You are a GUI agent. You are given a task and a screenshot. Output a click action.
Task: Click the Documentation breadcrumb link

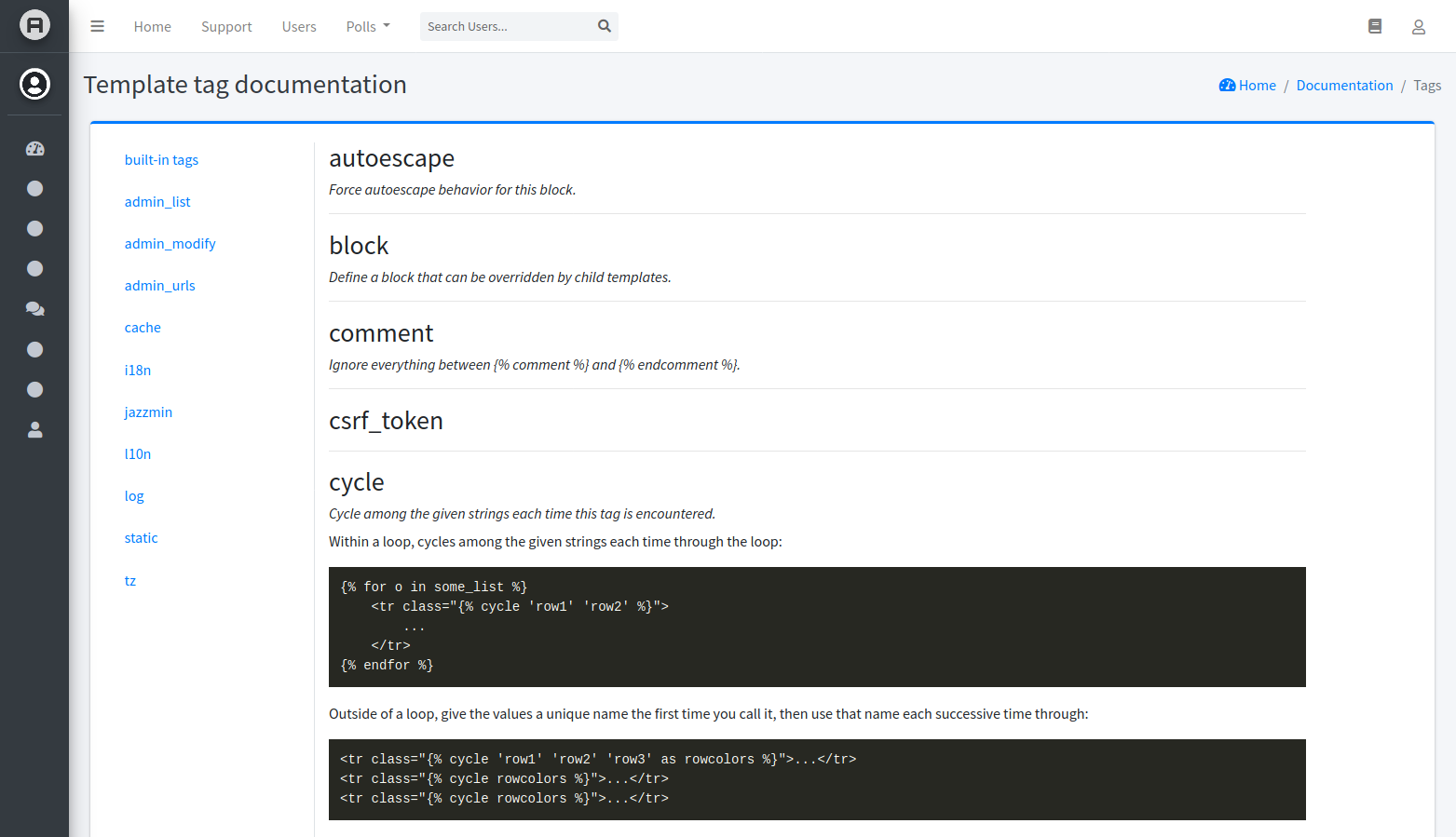1344,86
